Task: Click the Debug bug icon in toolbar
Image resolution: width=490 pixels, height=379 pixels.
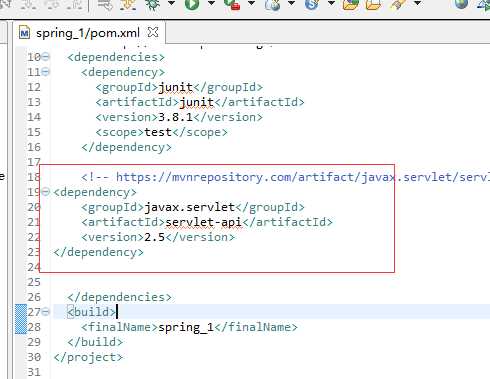Action: (x=152, y=4)
